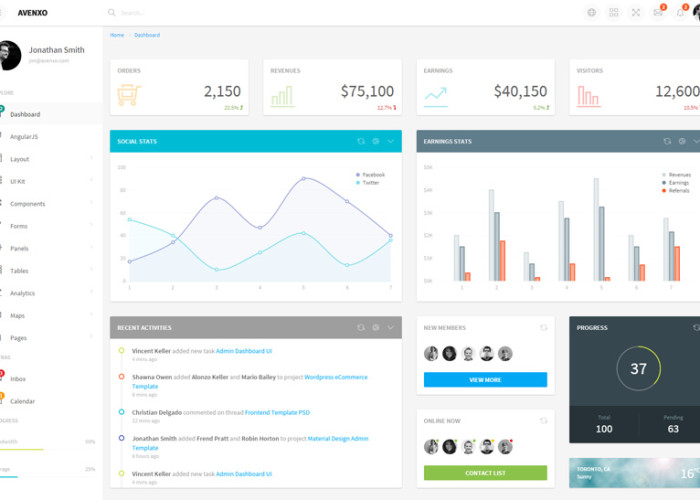Click the search magnifier icon in header
Screen dimensions: 700x500
pos(112,12)
